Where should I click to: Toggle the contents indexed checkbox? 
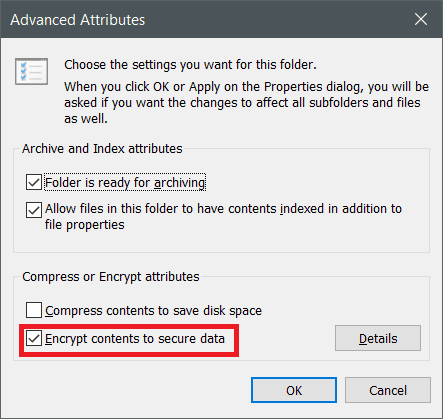pyautogui.click(x=34, y=210)
